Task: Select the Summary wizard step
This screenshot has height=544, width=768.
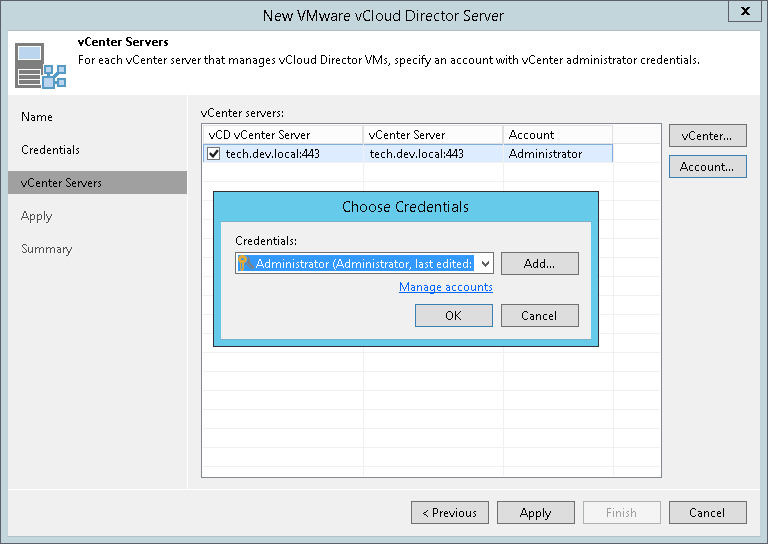Action: pos(47,249)
